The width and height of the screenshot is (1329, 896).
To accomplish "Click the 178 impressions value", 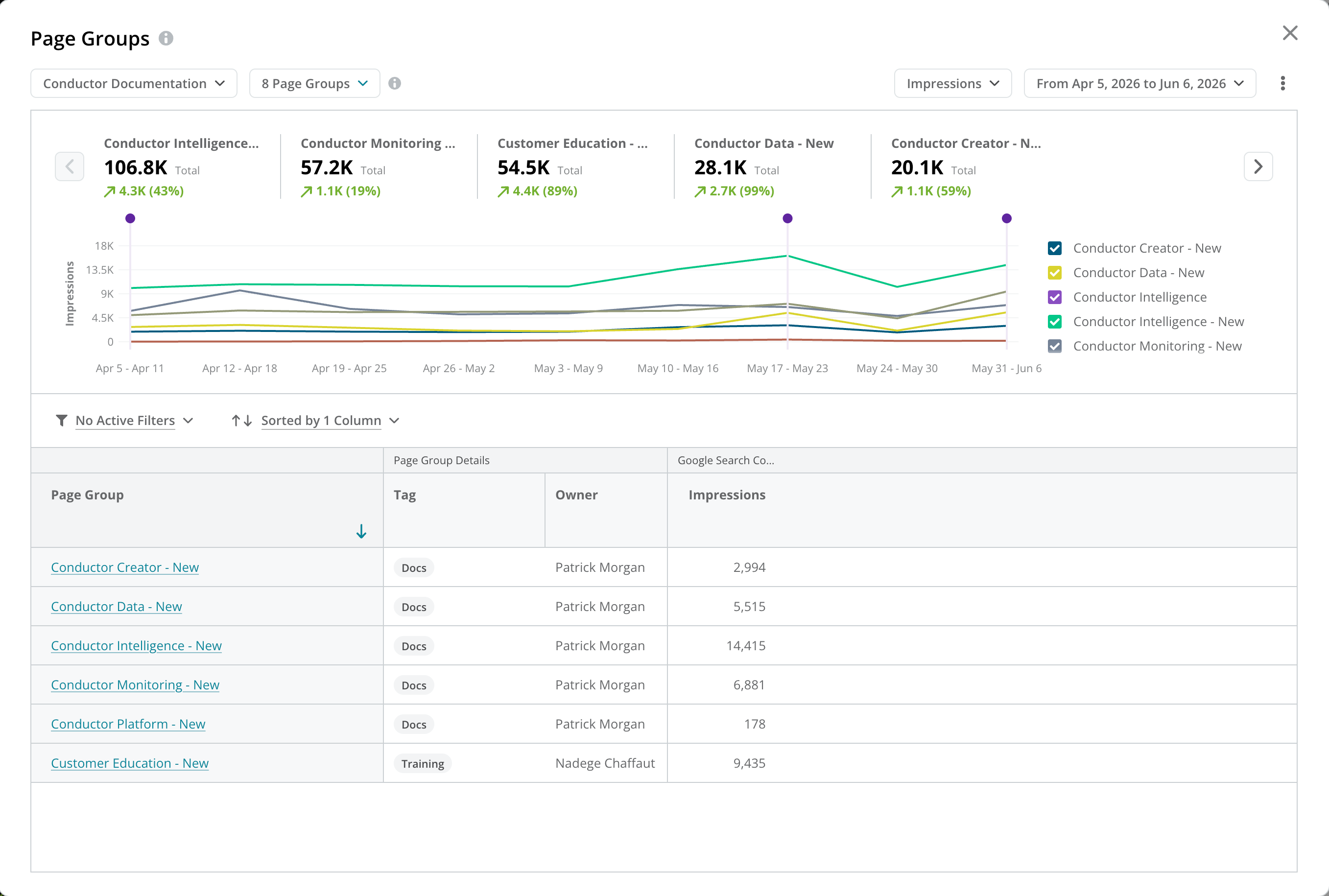I will 754,724.
